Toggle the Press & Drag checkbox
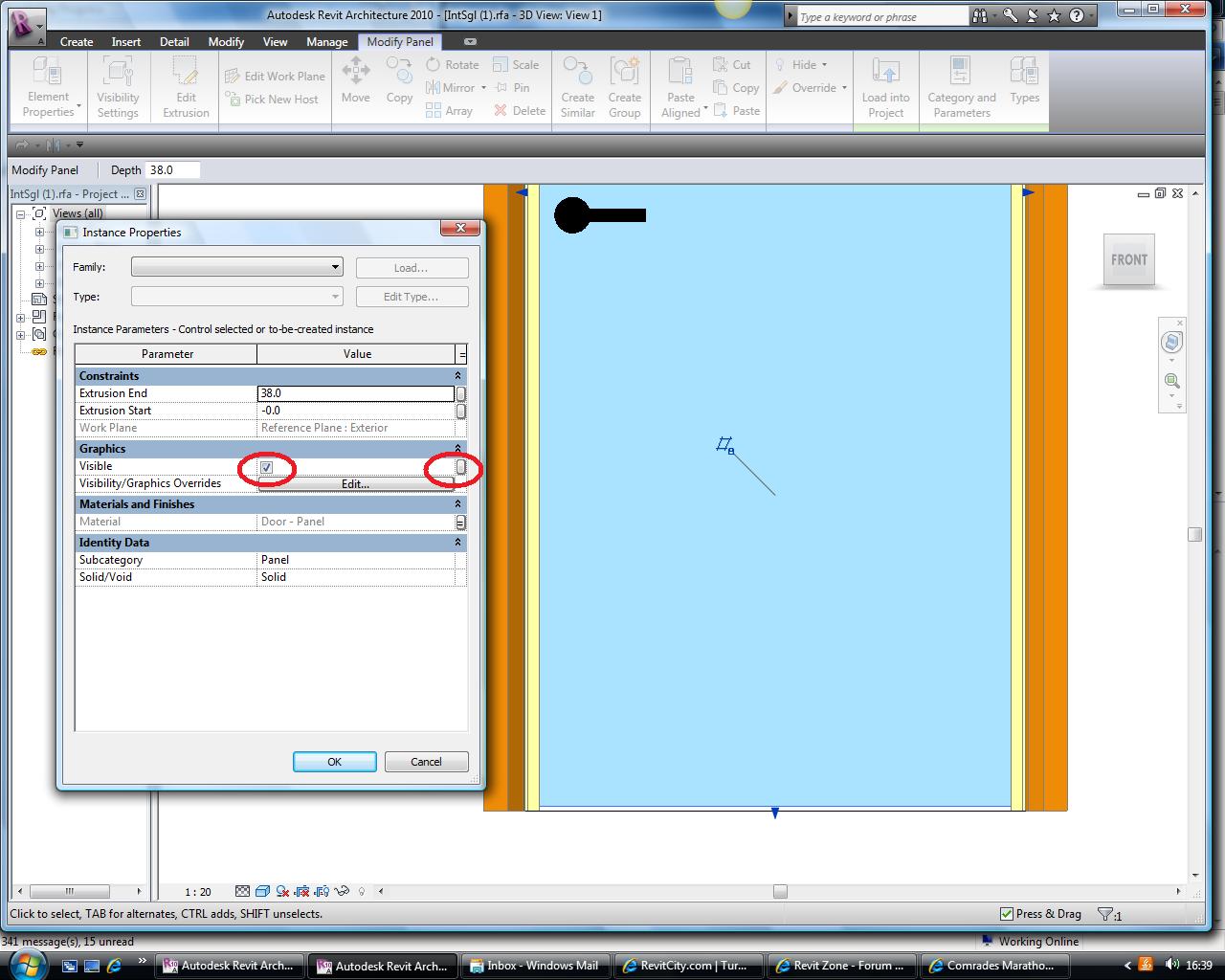The image size is (1225, 980). click(1006, 914)
